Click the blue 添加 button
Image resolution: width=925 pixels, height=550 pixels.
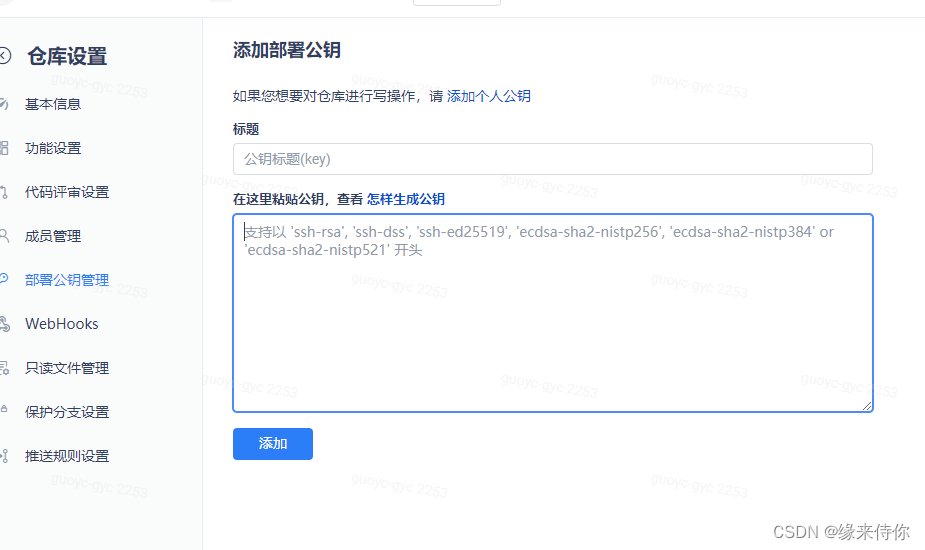273,444
